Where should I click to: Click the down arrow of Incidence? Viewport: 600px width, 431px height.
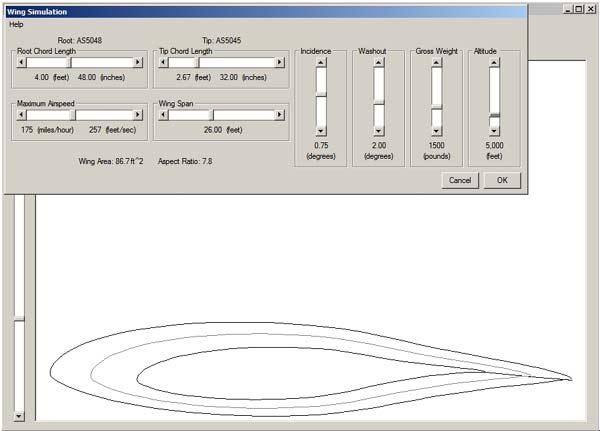coord(321,131)
